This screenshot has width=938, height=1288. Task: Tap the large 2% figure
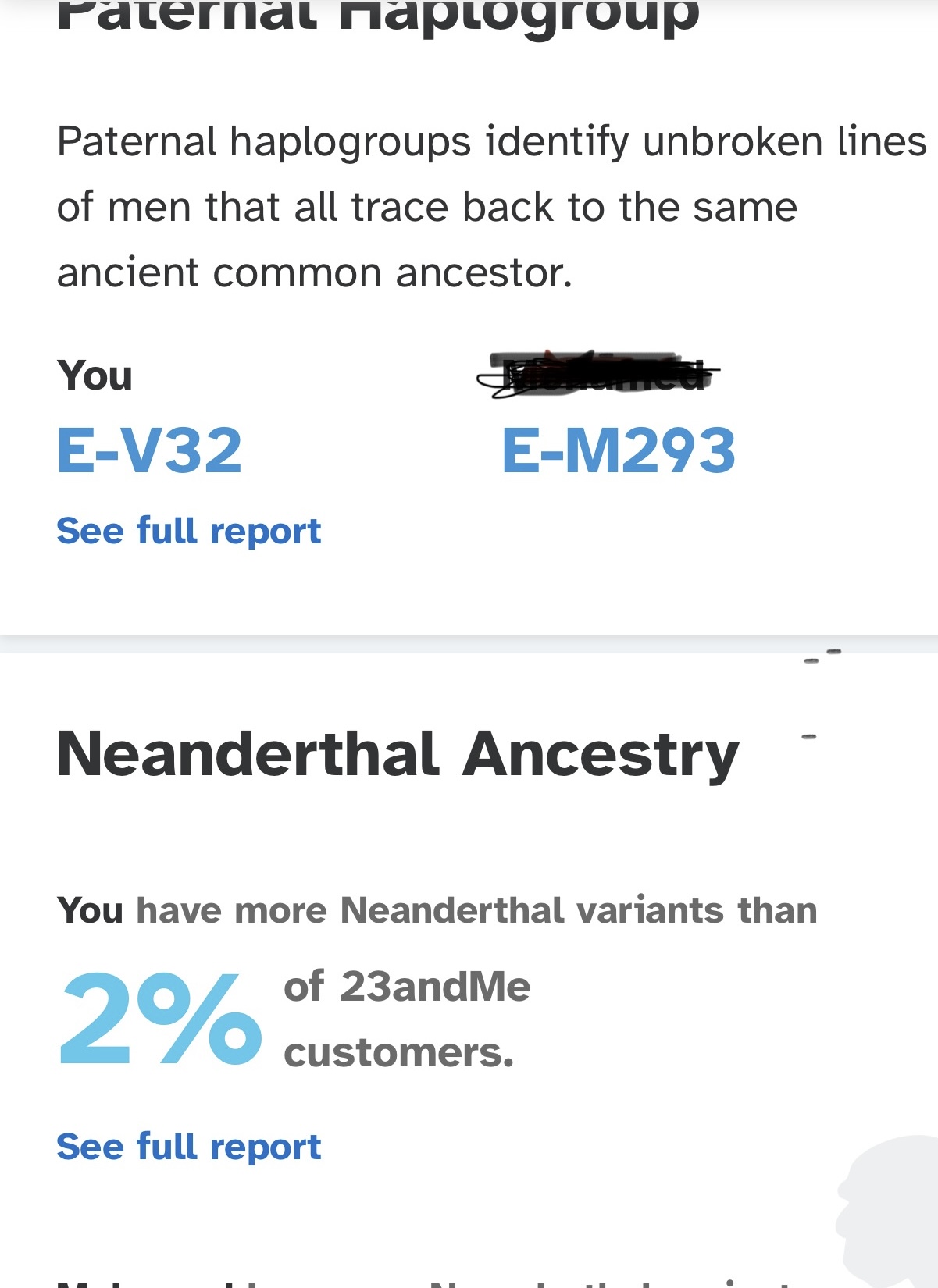pos(160,1019)
